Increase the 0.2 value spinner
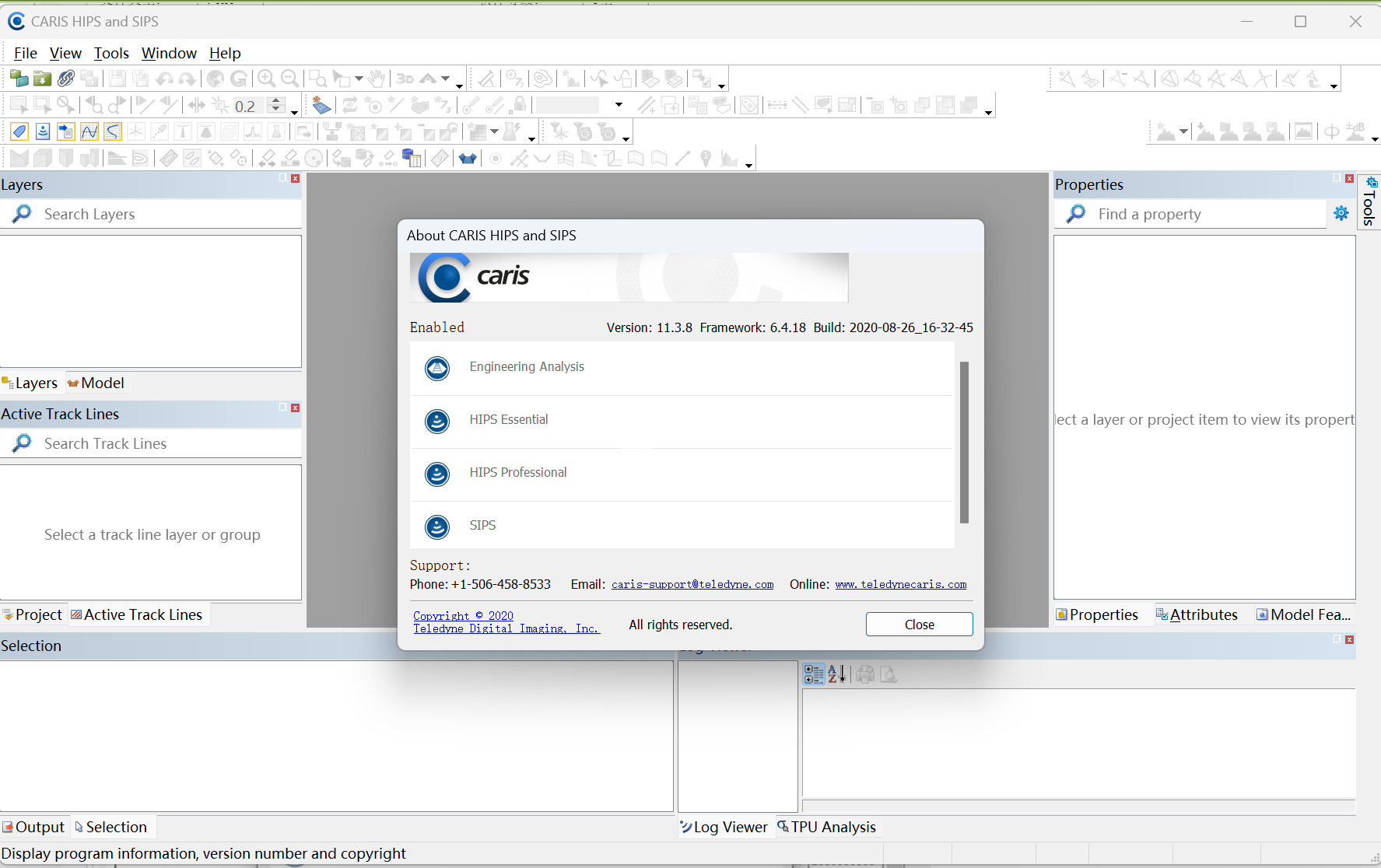The width and height of the screenshot is (1381, 868). point(276,101)
